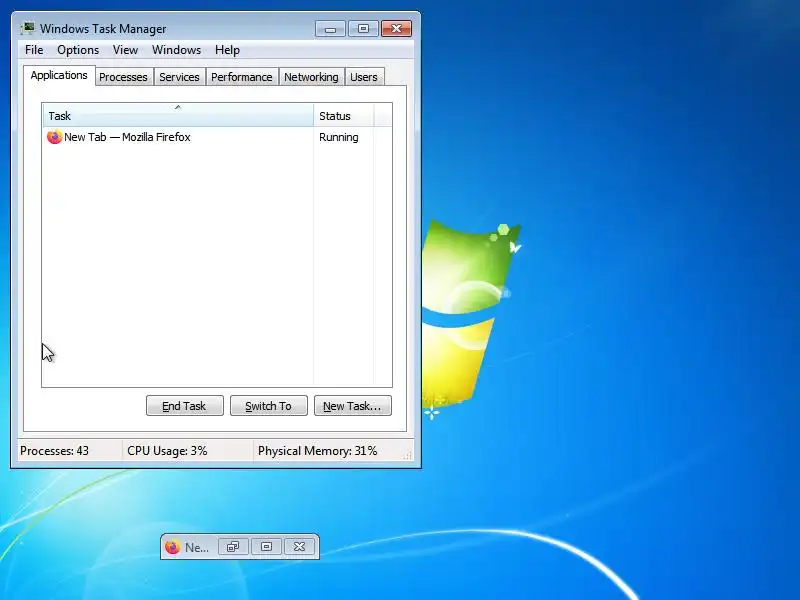This screenshot has height=600, width=800.
Task: Click the CPU Usage: 3% status entry
Action: point(167,451)
